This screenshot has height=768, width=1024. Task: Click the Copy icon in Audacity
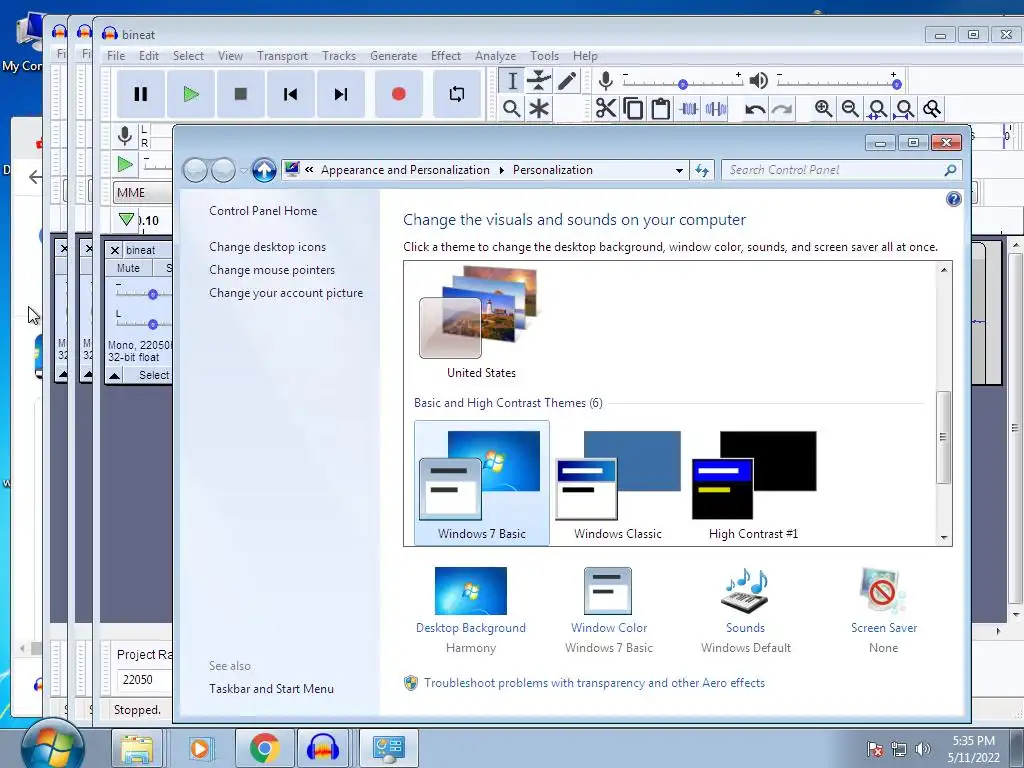tap(633, 108)
